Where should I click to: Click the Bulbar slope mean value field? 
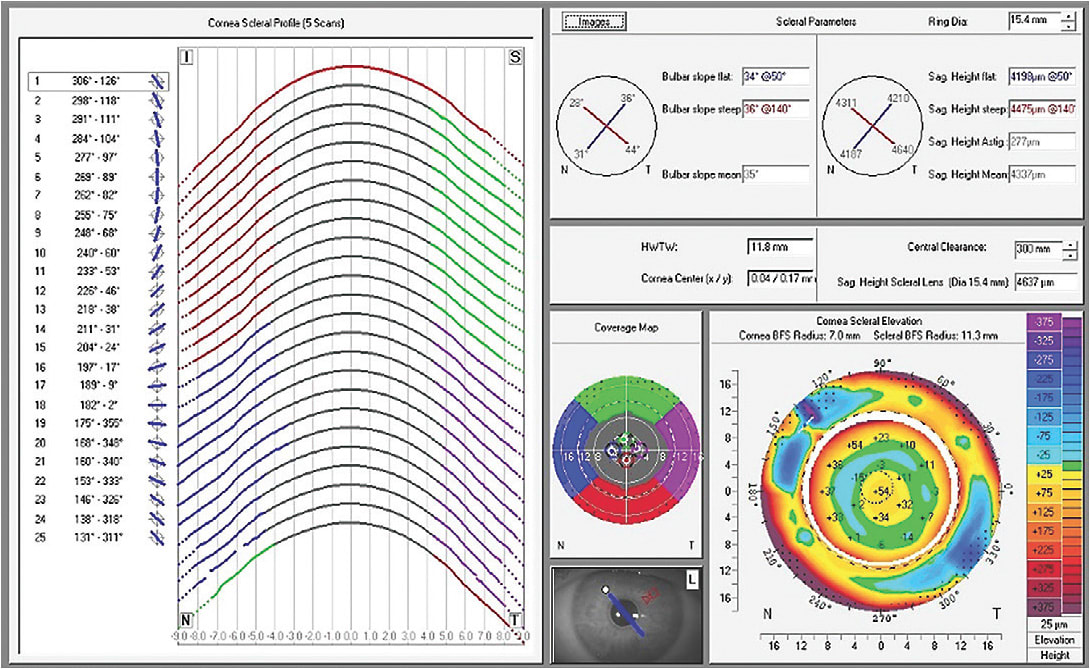tap(776, 175)
